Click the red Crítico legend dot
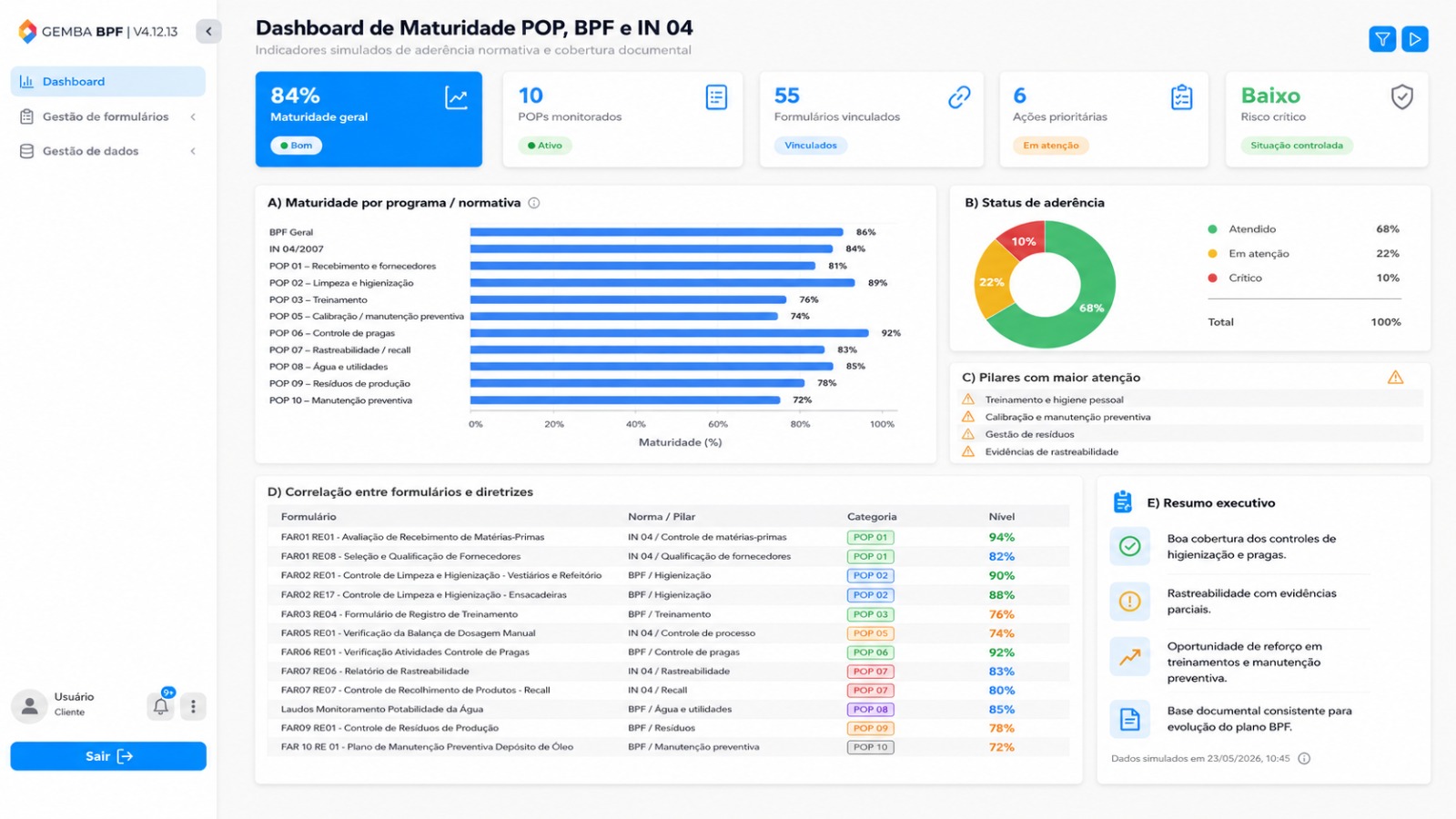This screenshot has height=819, width=1456. [1212, 278]
